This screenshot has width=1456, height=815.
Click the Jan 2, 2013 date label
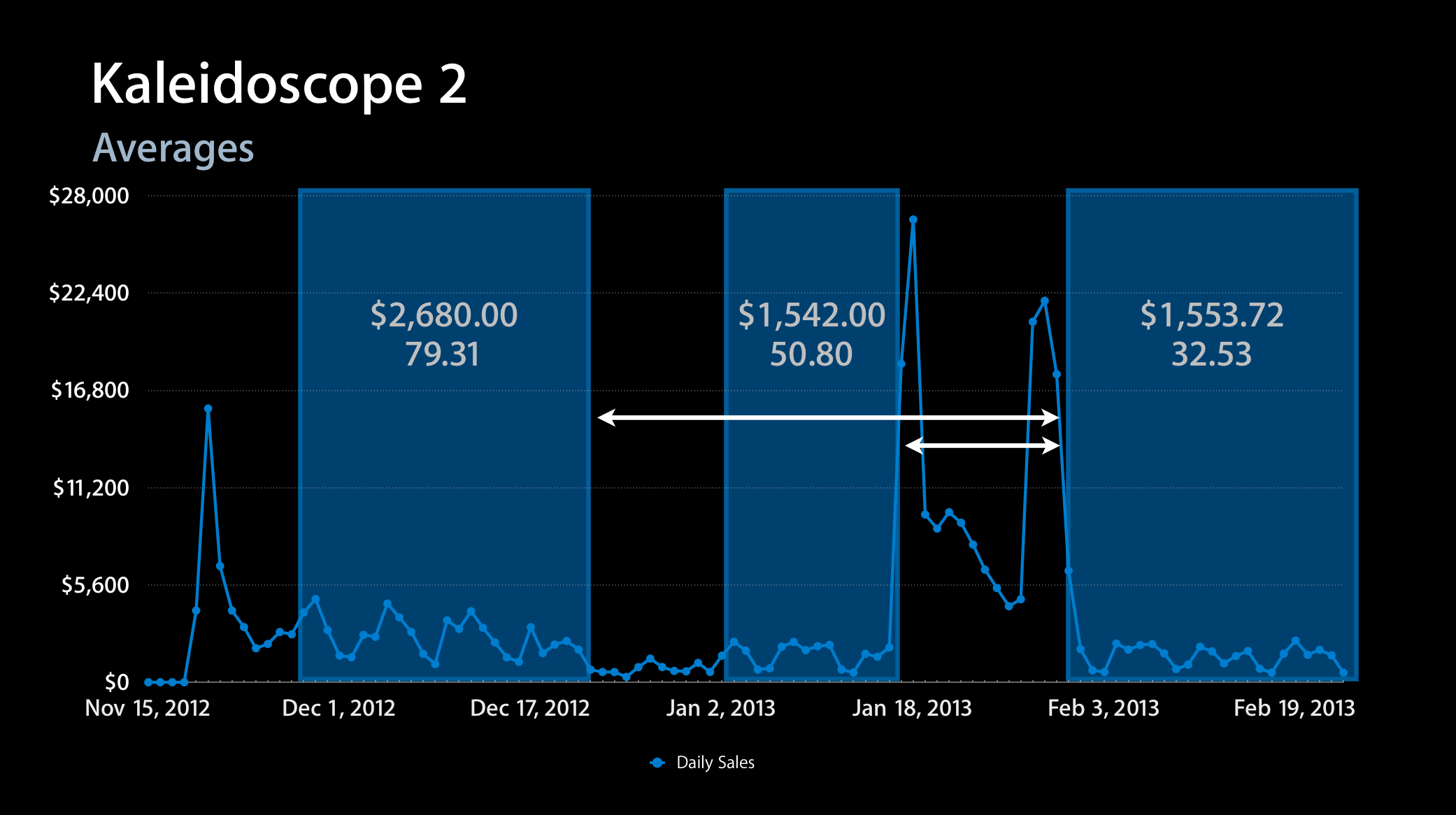721,708
